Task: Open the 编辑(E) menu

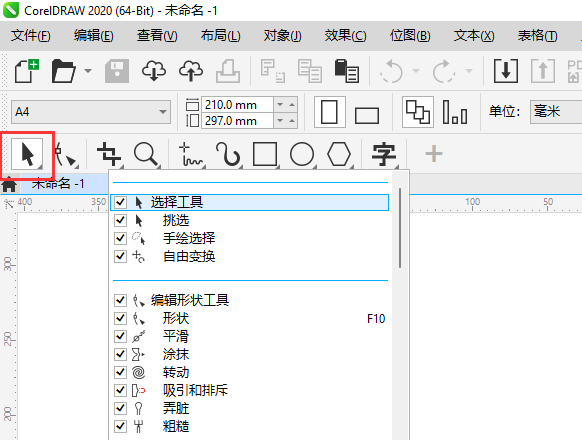Action: [x=94, y=36]
